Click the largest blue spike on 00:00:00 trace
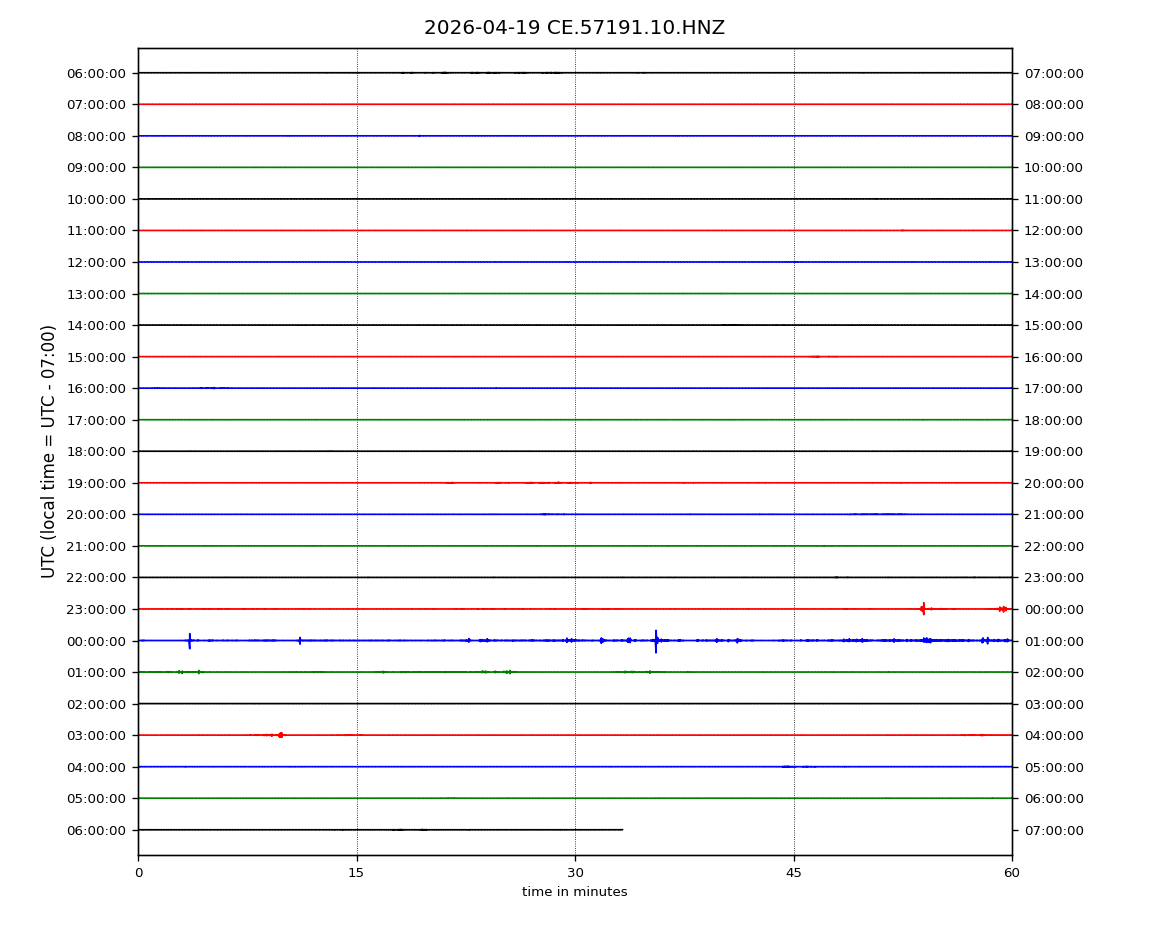1150x950 pixels. click(656, 641)
